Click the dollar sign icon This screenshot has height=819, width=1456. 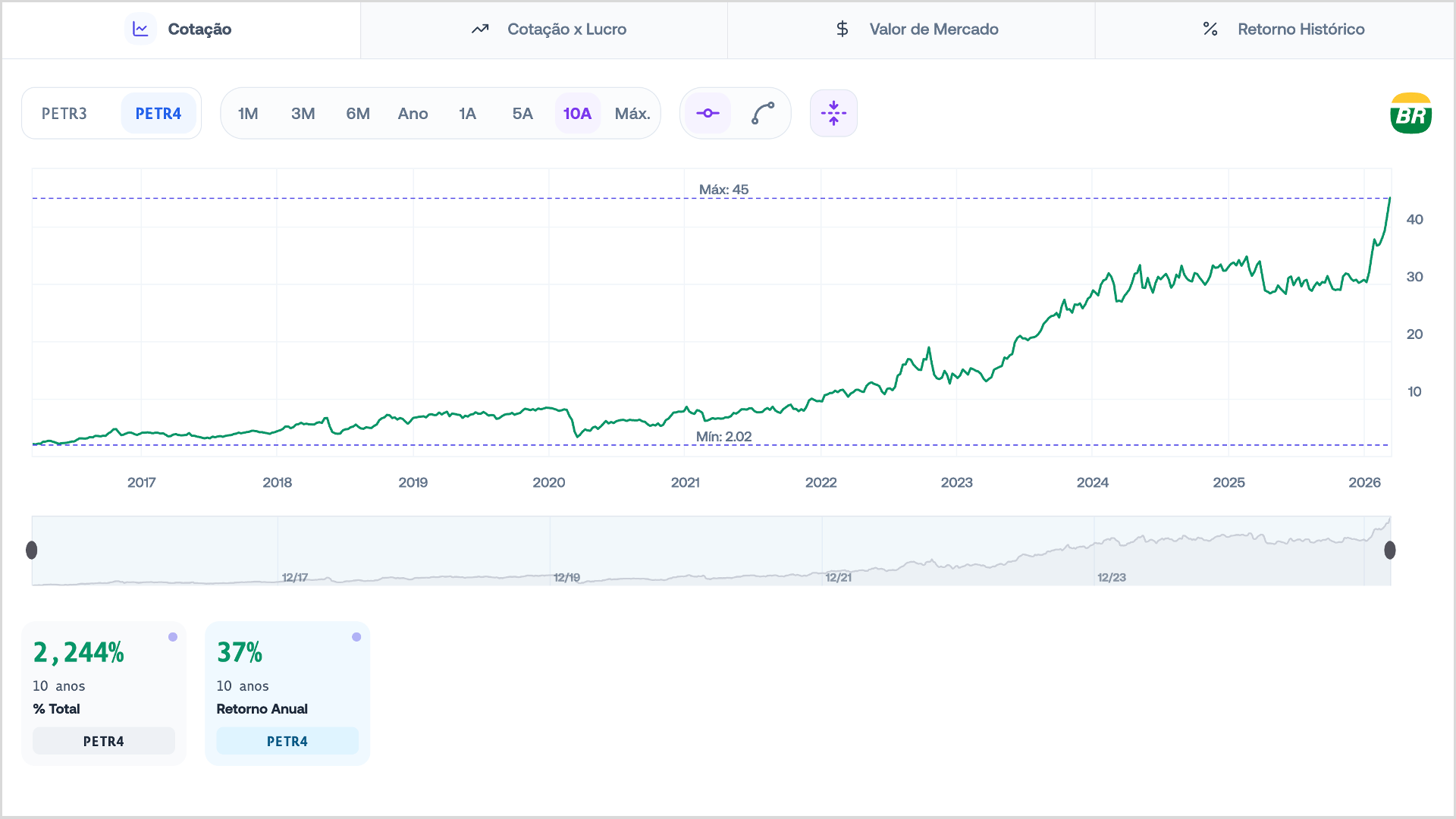coord(842,29)
